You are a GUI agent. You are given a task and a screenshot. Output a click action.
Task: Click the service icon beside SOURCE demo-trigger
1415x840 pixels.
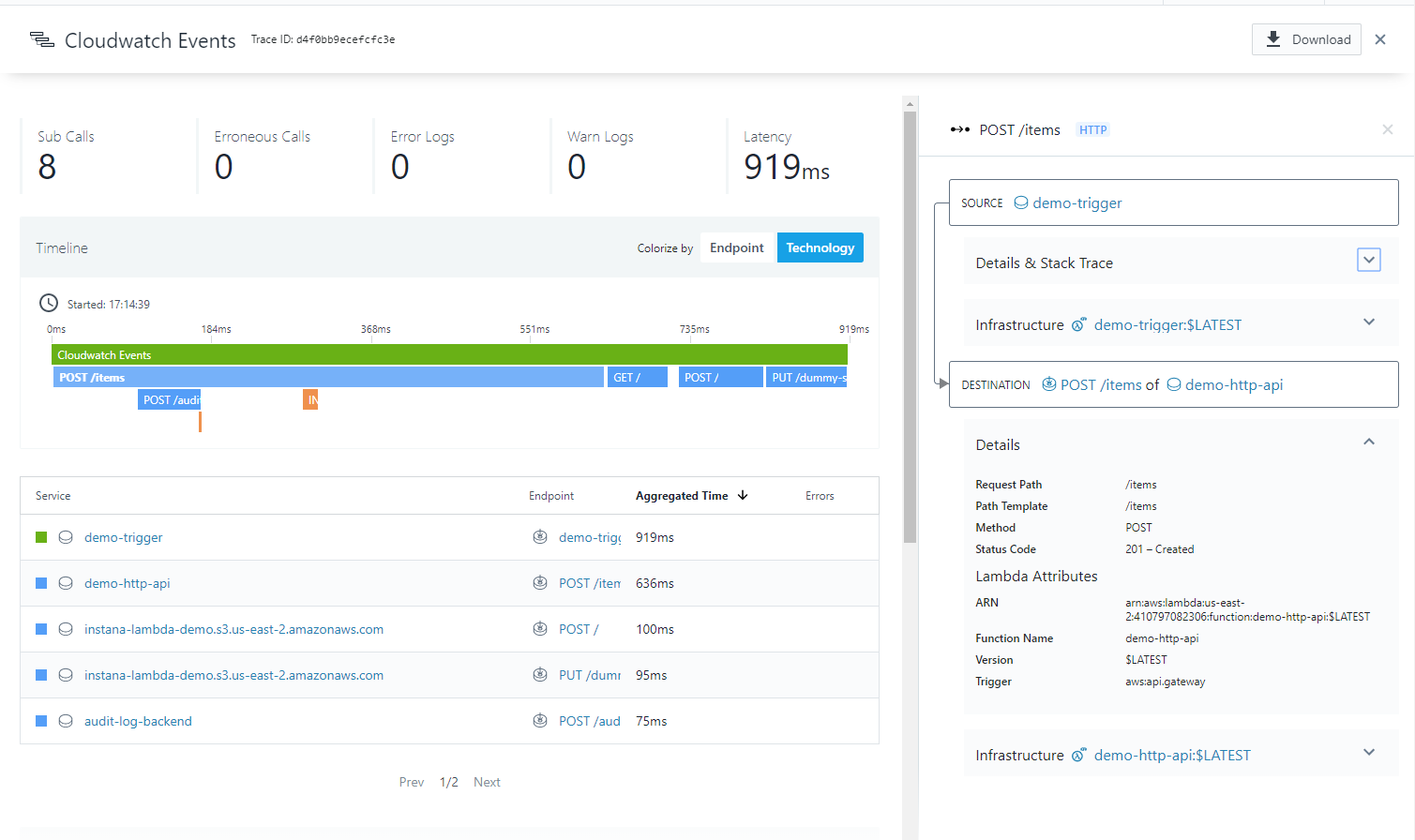point(1021,202)
